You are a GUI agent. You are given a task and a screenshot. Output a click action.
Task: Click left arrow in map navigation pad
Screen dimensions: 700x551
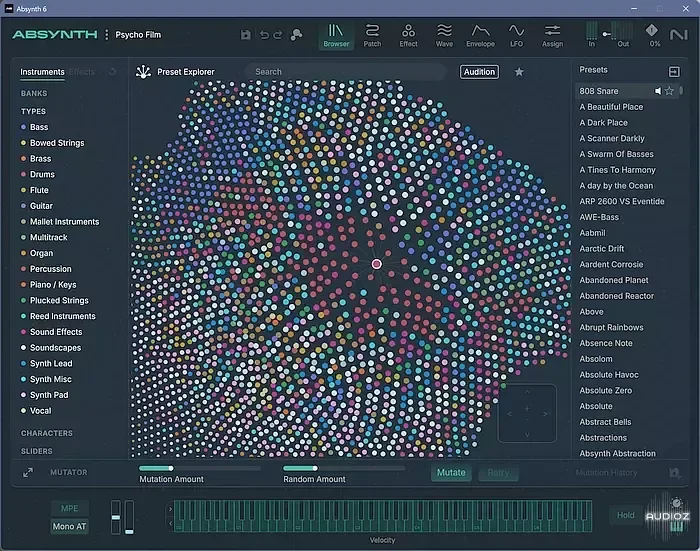[x=509, y=414]
